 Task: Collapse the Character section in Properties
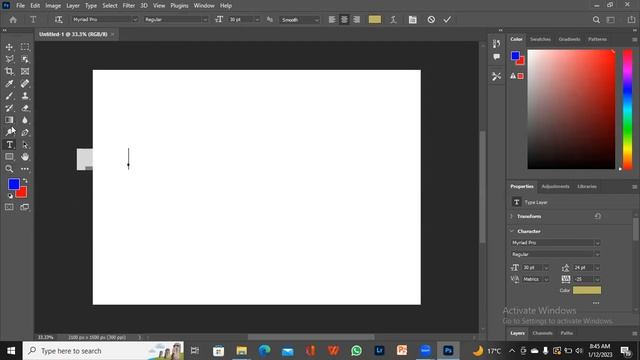(511, 231)
